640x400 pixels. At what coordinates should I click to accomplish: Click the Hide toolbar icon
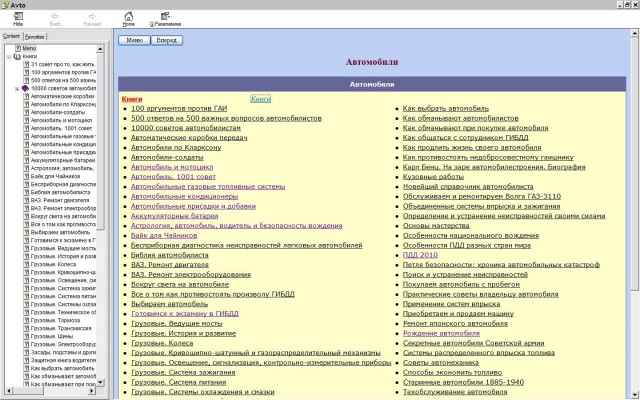pos(19,16)
